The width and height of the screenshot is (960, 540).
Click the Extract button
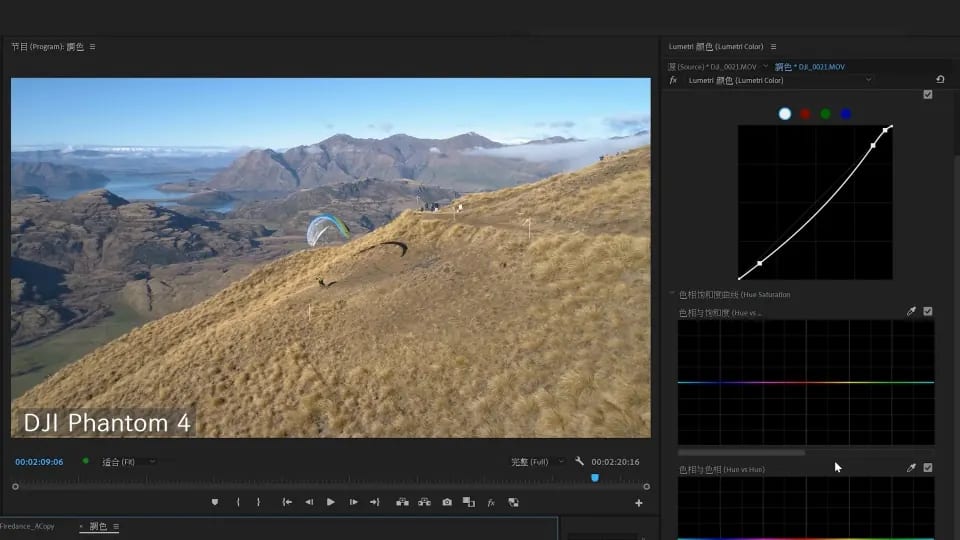pyautogui.click(x=424, y=502)
